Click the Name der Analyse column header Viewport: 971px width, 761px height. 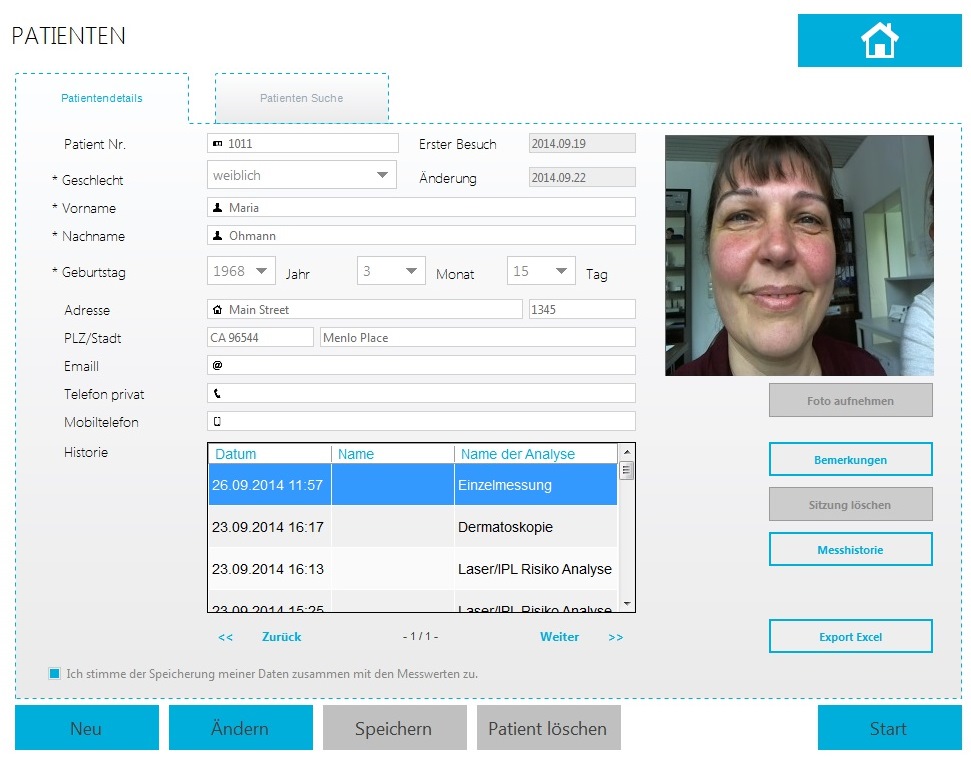coord(536,454)
